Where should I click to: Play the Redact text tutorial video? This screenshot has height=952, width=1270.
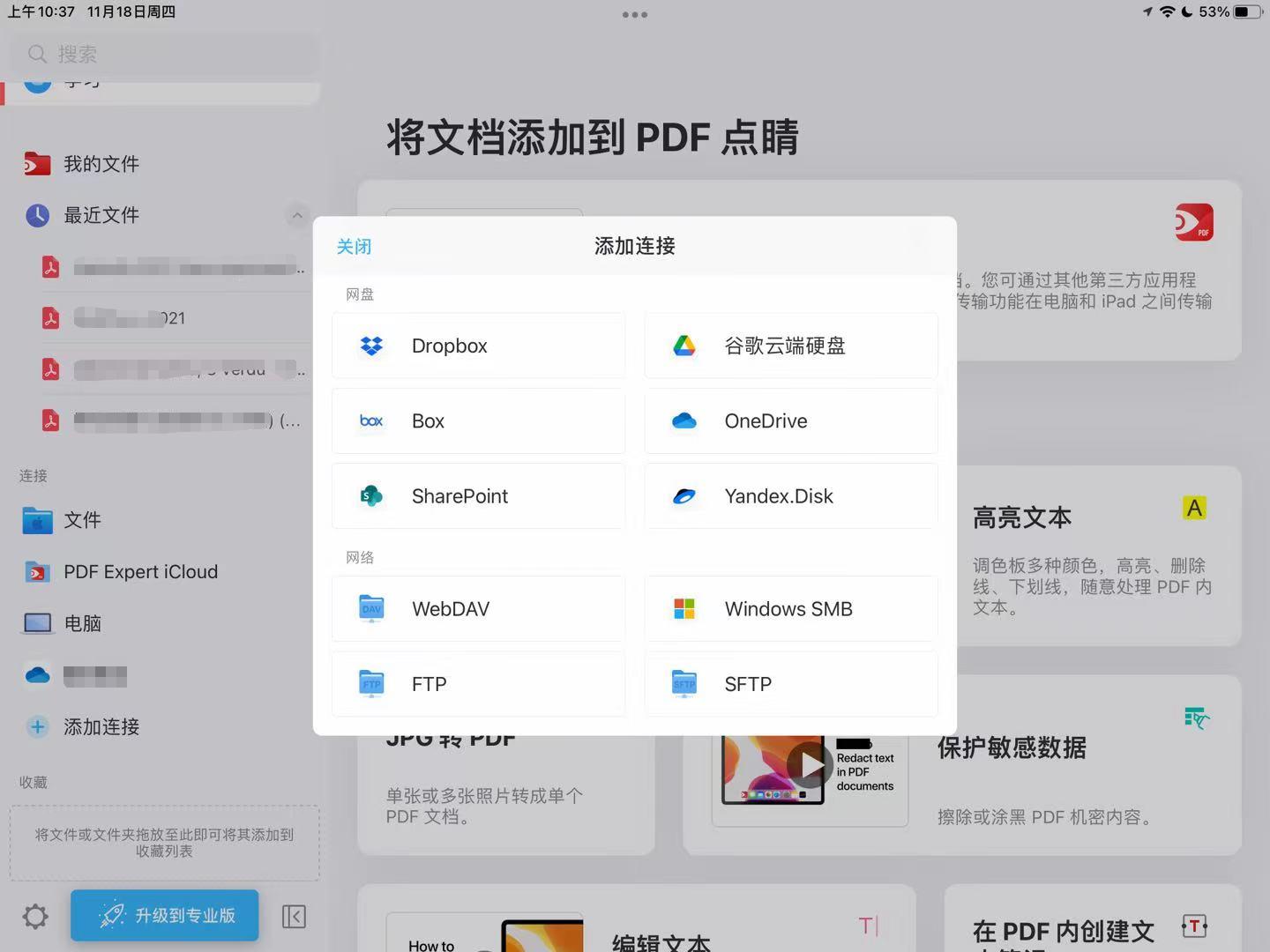(811, 765)
